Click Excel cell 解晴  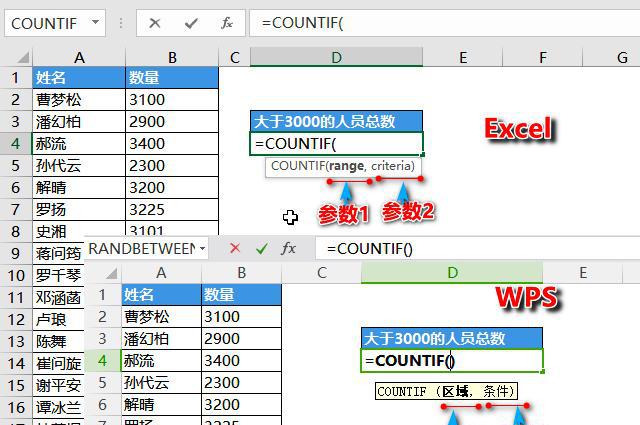click(79, 188)
